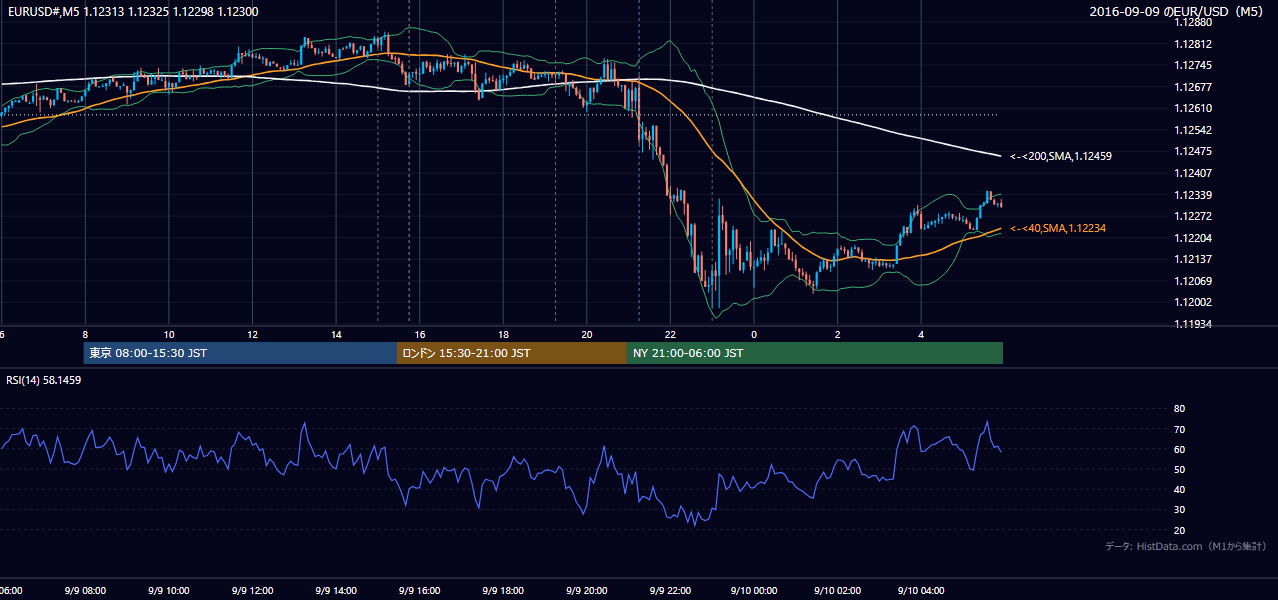Click the 1.12677 price axis label

(x=1195, y=87)
